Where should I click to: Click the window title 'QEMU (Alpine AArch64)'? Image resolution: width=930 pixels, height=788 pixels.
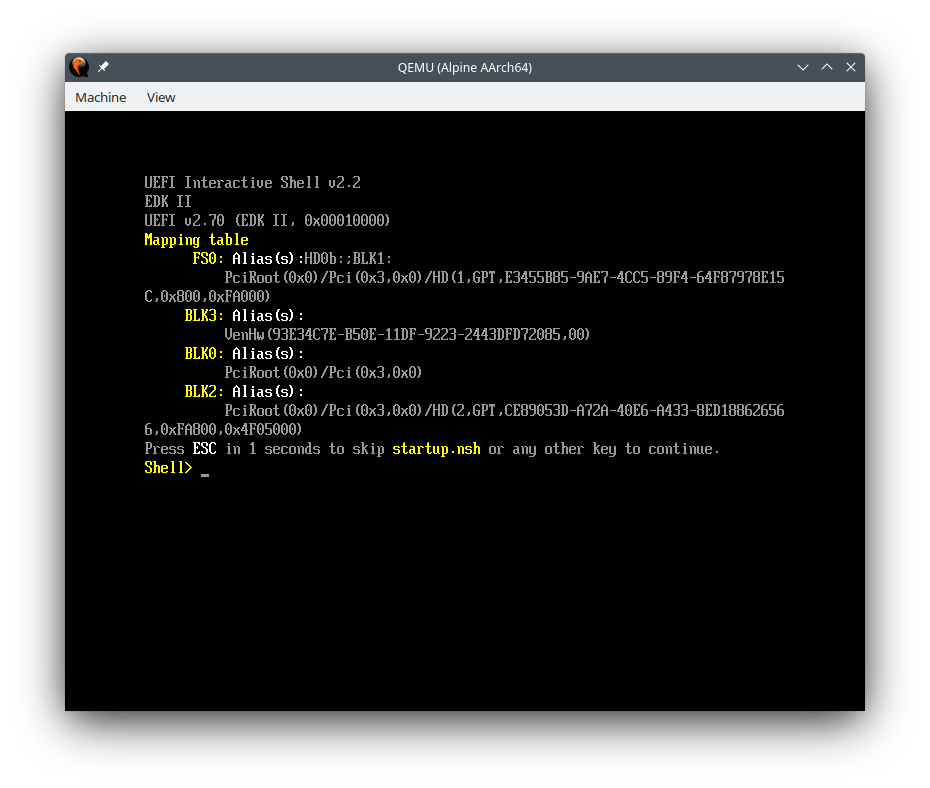click(464, 68)
